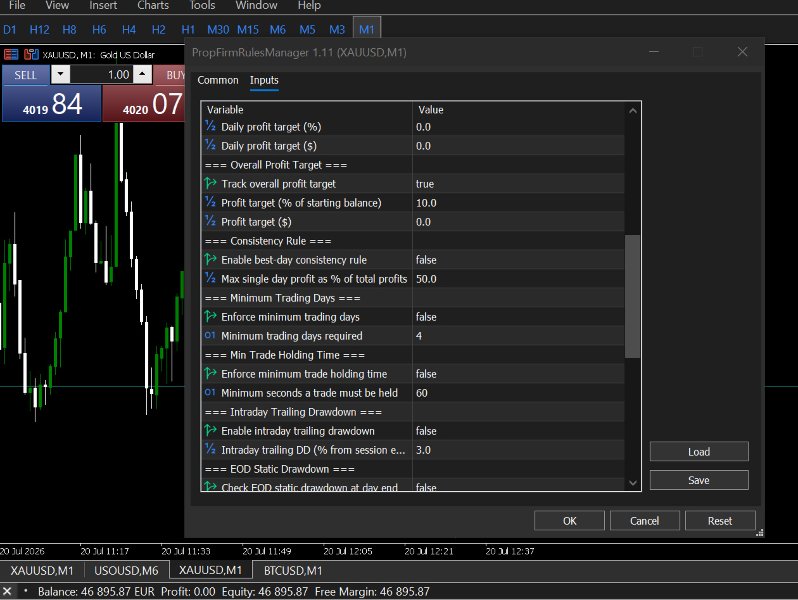Switch chart to M30 timeframe
The width and height of the screenshot is (798, 600).
coord(218,30)
